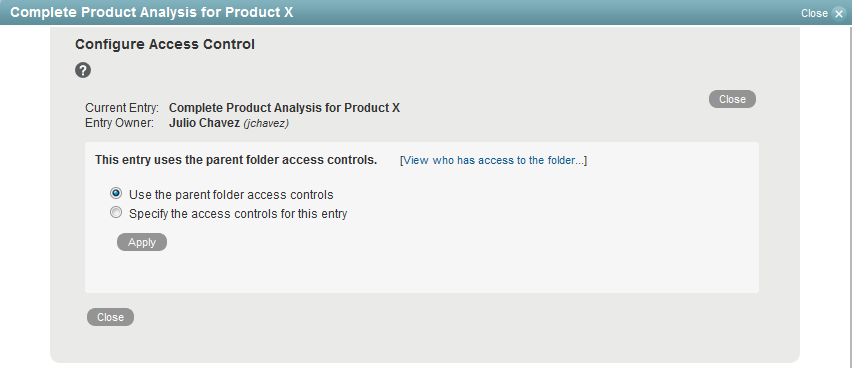Click the 'Use the parent folder access controls' label text
Screen dimensions: 852x368
[231, 195]
